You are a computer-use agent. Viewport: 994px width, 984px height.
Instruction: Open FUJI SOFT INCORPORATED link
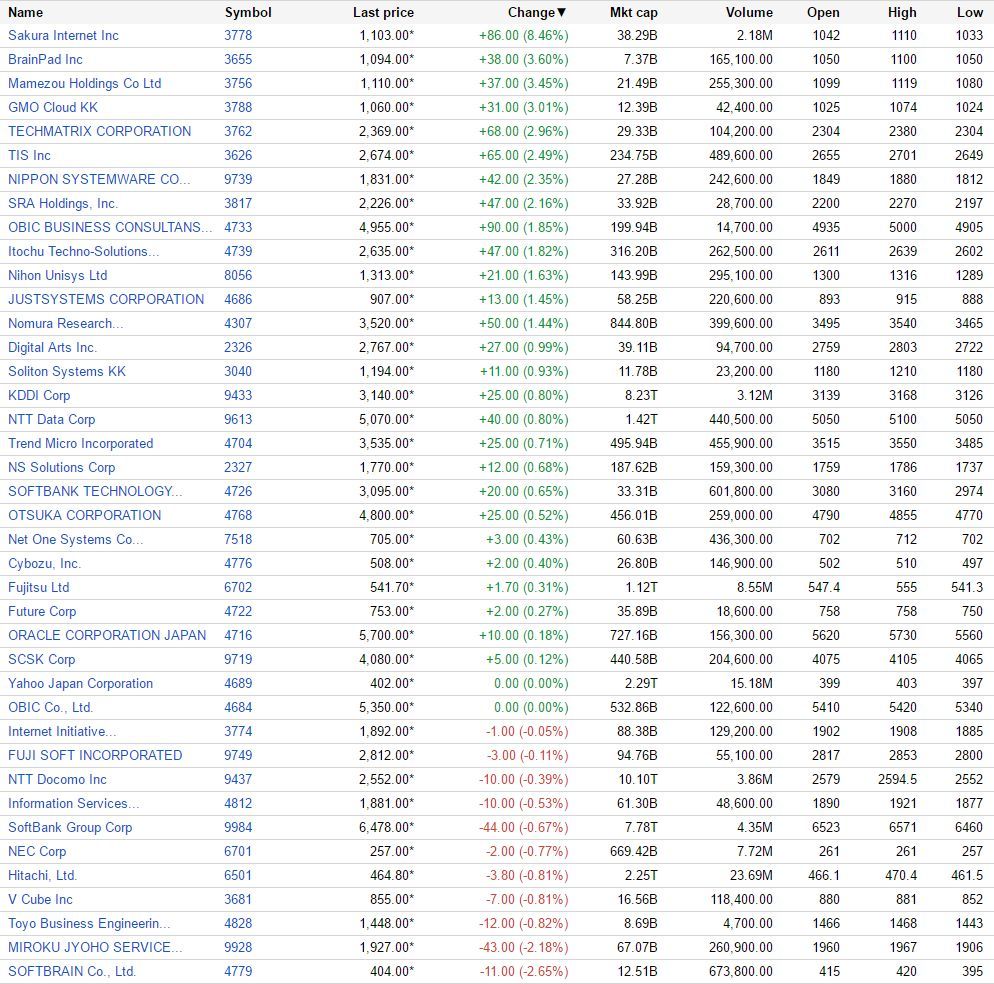point(95,756)
